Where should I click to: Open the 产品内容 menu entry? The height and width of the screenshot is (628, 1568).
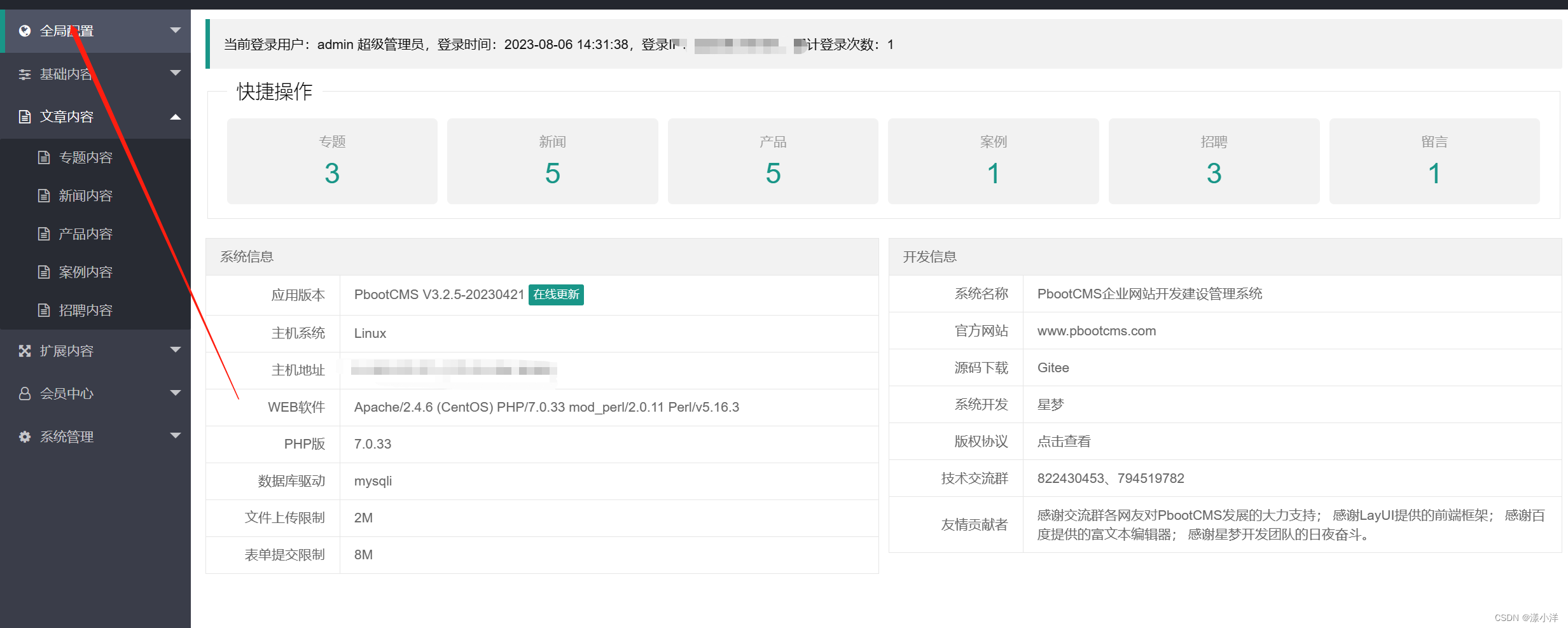click(x=86, y=234)
